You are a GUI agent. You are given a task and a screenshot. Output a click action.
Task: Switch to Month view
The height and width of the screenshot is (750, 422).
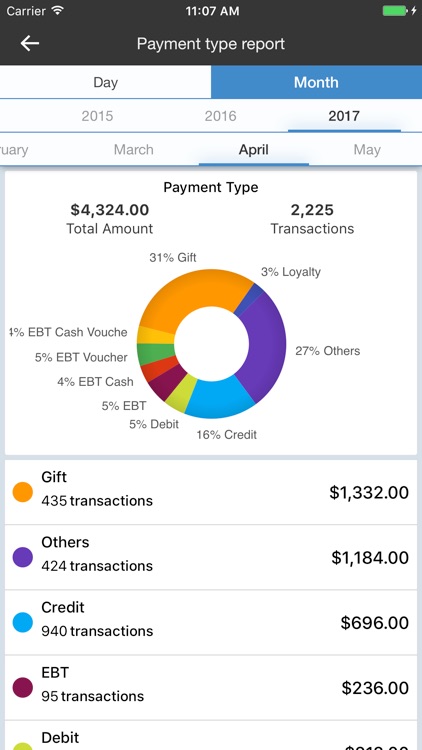pyautogui.click(x=316, y=82)
